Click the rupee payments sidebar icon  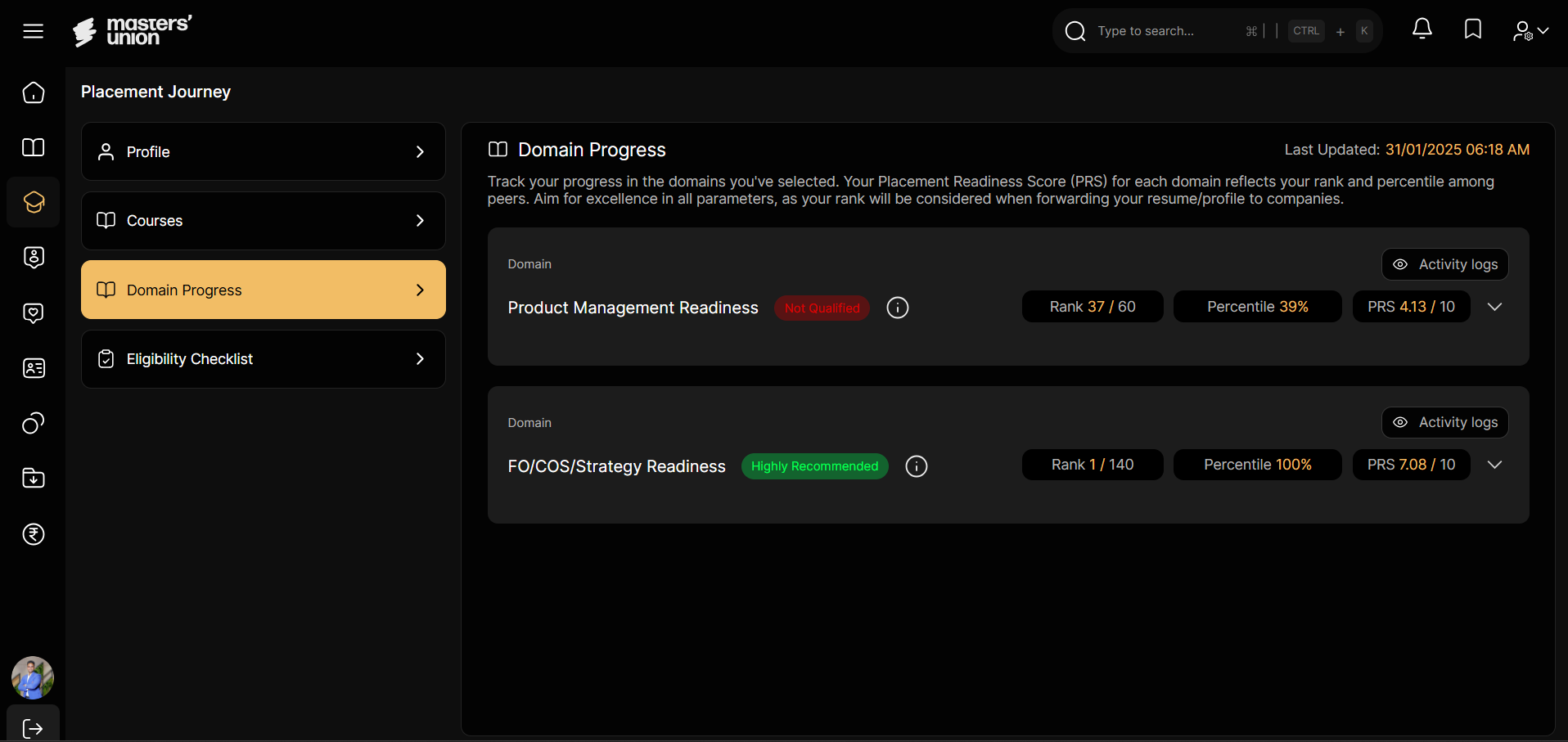(x=34, y=534)
